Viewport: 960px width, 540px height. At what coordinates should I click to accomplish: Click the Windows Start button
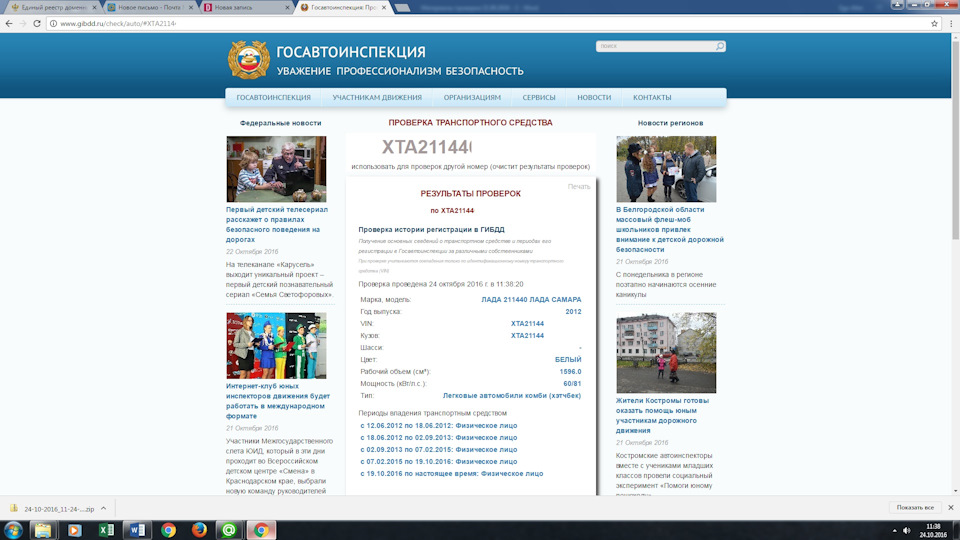(13, 530)
